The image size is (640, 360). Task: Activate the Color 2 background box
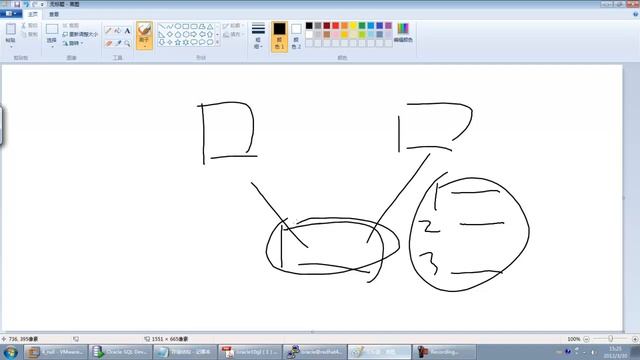point(296,36)
